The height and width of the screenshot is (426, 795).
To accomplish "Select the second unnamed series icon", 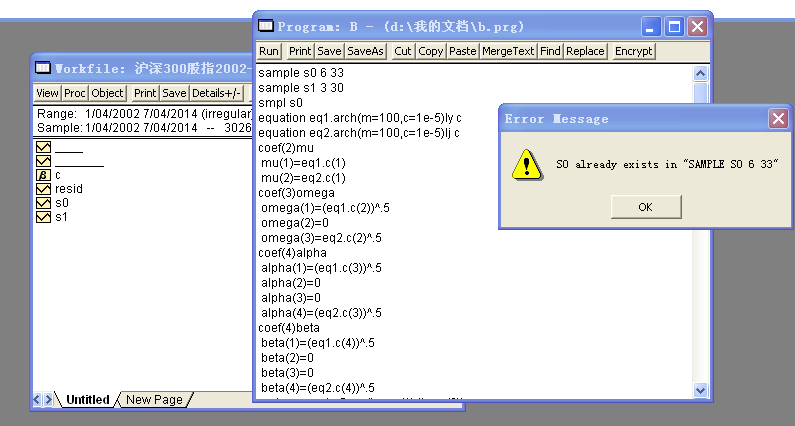I will [43, 161].
